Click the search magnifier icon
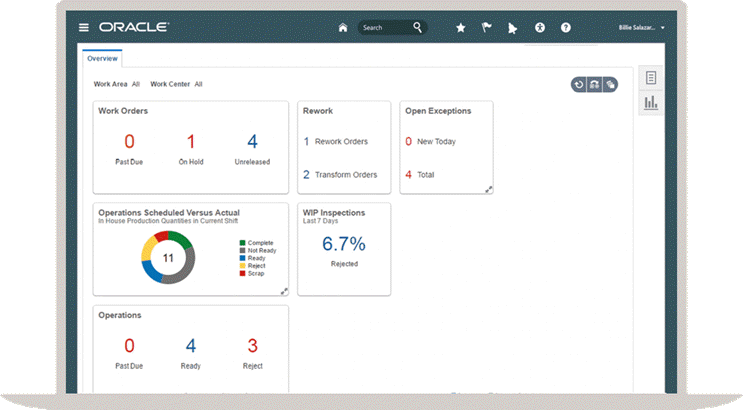Viewport: 743px width, 410px height. [418, 28]
